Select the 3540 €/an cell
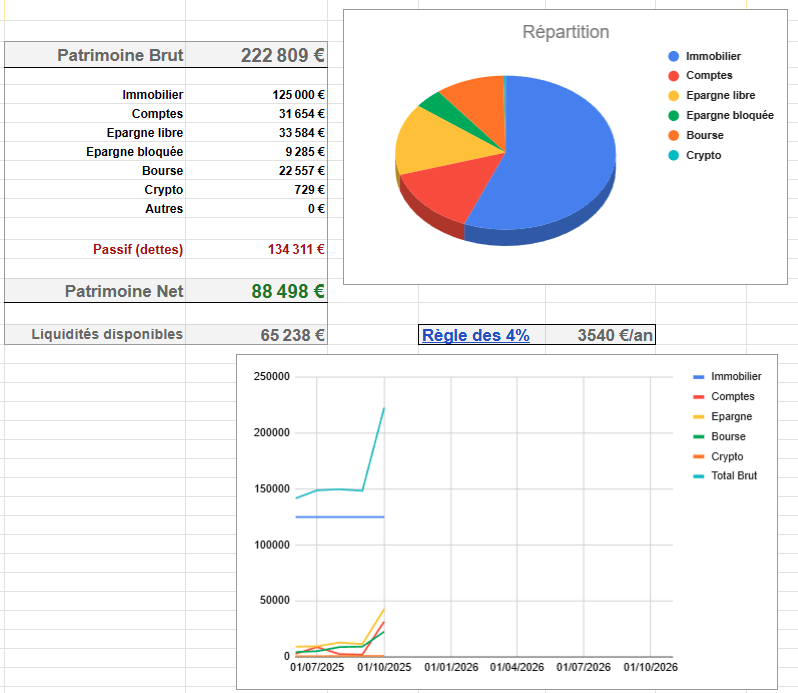 (x=614, y=336)
